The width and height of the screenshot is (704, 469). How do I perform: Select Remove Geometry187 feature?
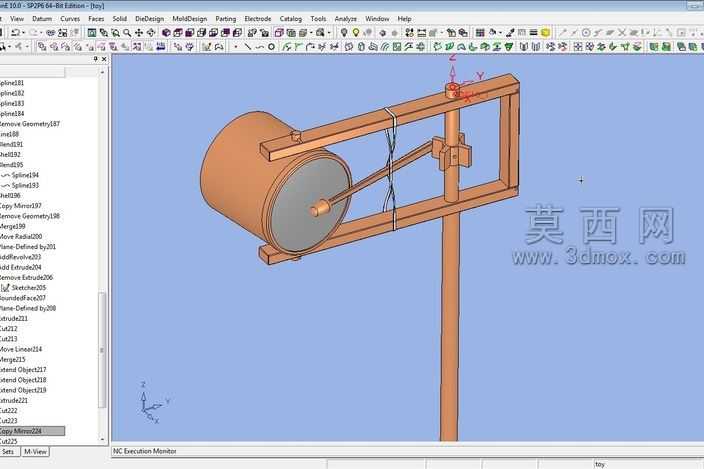pos(30,124)
